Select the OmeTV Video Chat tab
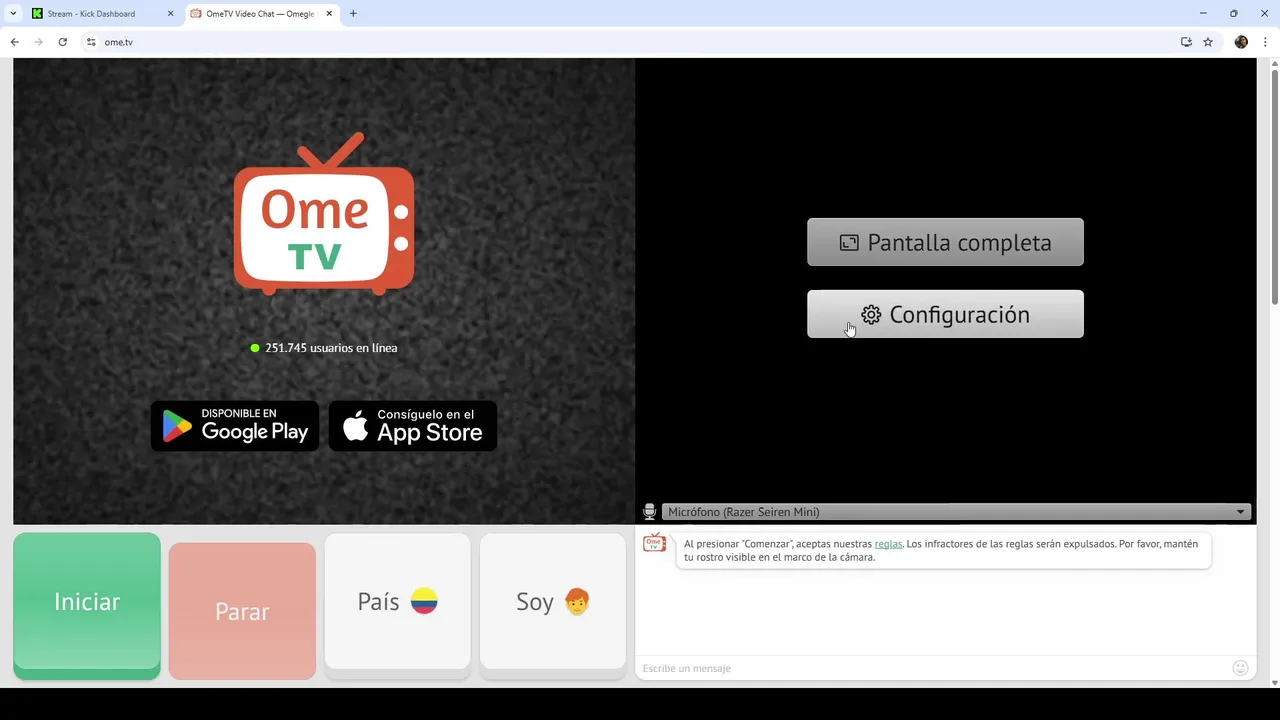Image resolution: width=1280 pixels, height=720 pixels. (x=262, y=14)
